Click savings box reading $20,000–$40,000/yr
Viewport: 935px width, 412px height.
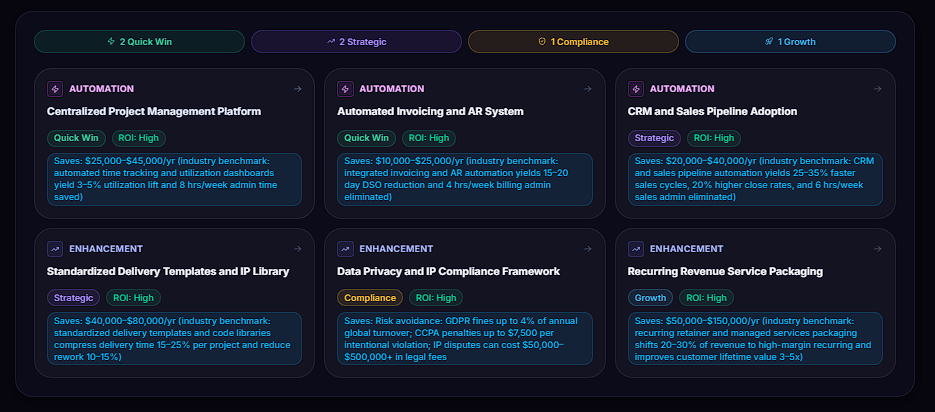tap(755, 179)
